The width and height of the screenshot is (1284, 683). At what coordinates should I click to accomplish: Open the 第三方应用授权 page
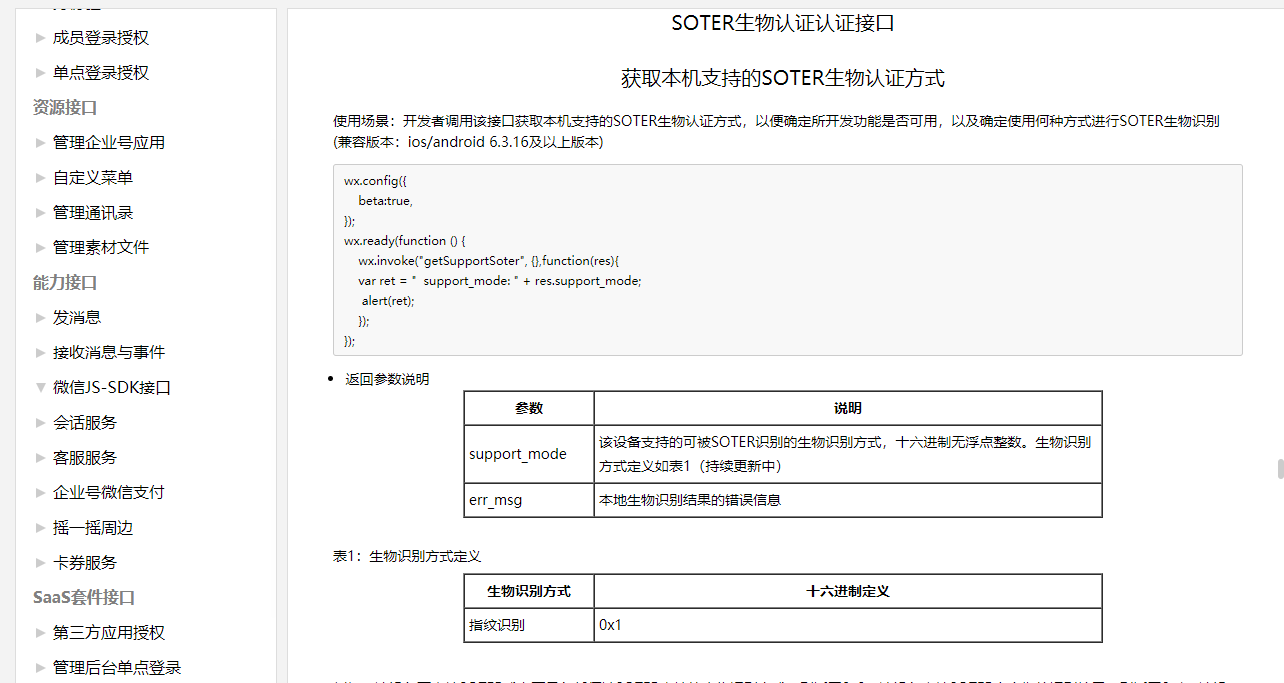(x=109, y=633)
